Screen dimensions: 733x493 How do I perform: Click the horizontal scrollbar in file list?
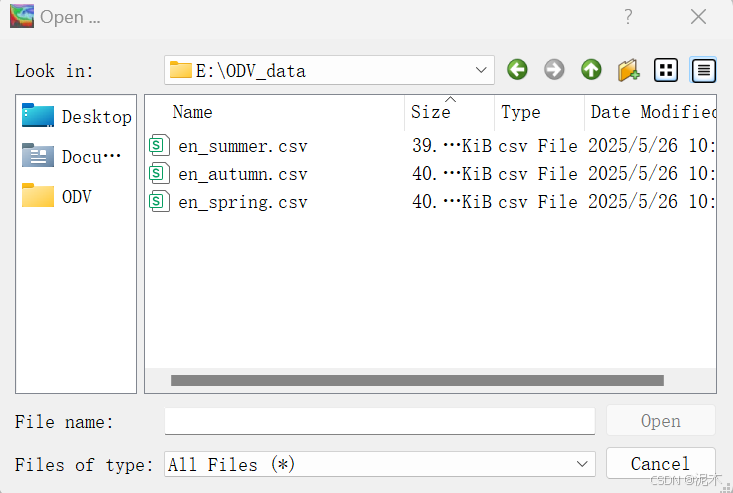(x=417, y=380)
